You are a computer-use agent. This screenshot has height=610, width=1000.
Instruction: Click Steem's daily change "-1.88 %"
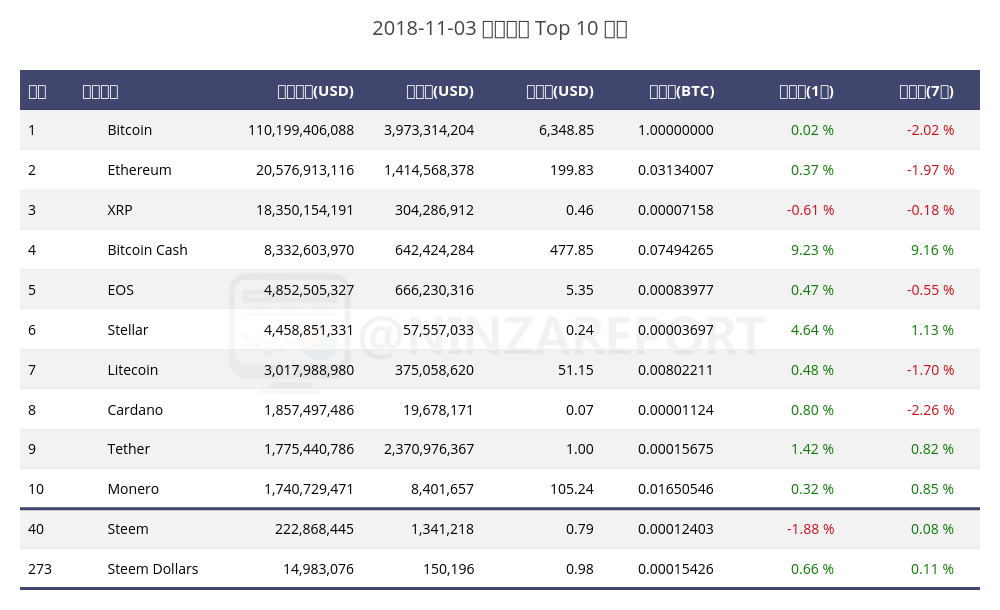pos(810,530)
